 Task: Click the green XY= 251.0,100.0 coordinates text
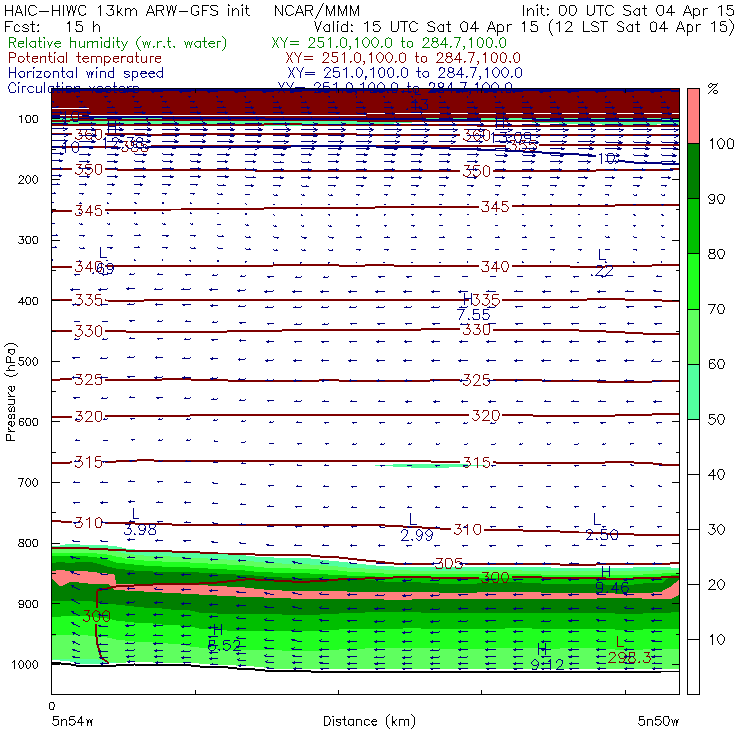tap(389, 43)
